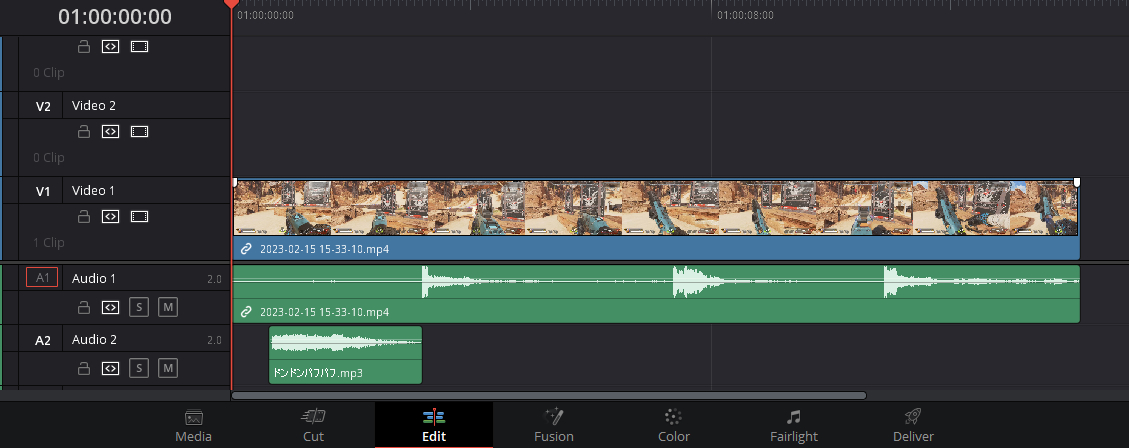
Task: Mute the Audio 1 track
Action: point(168,308)
